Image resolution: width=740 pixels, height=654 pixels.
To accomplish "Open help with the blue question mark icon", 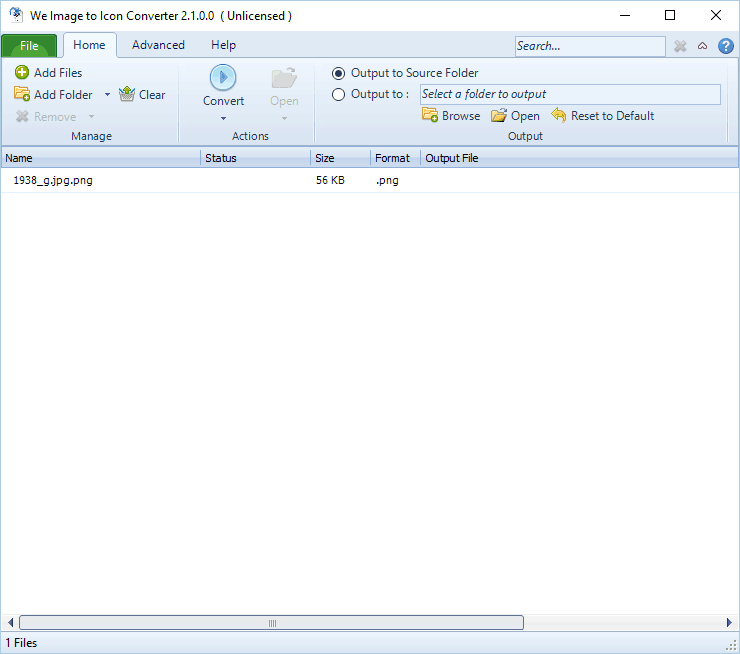I will coord(725,46).
